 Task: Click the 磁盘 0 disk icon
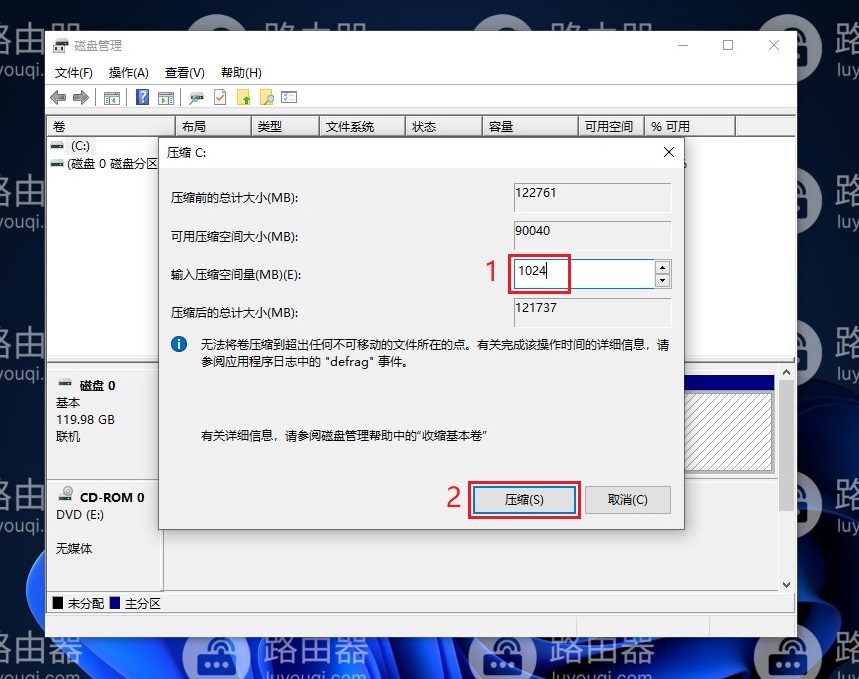tap(65, 383)
